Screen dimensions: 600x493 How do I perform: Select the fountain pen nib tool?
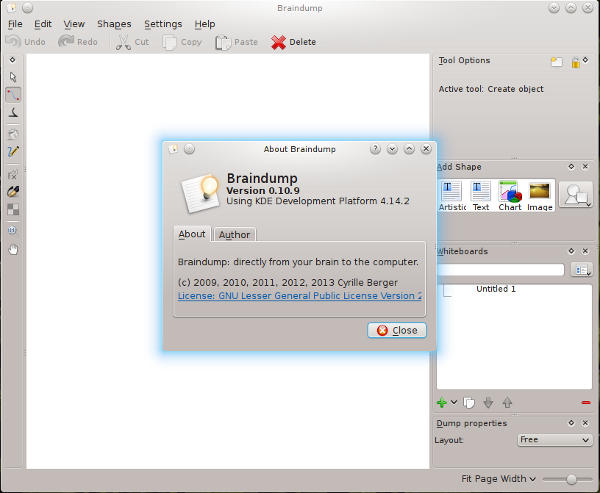13,191
